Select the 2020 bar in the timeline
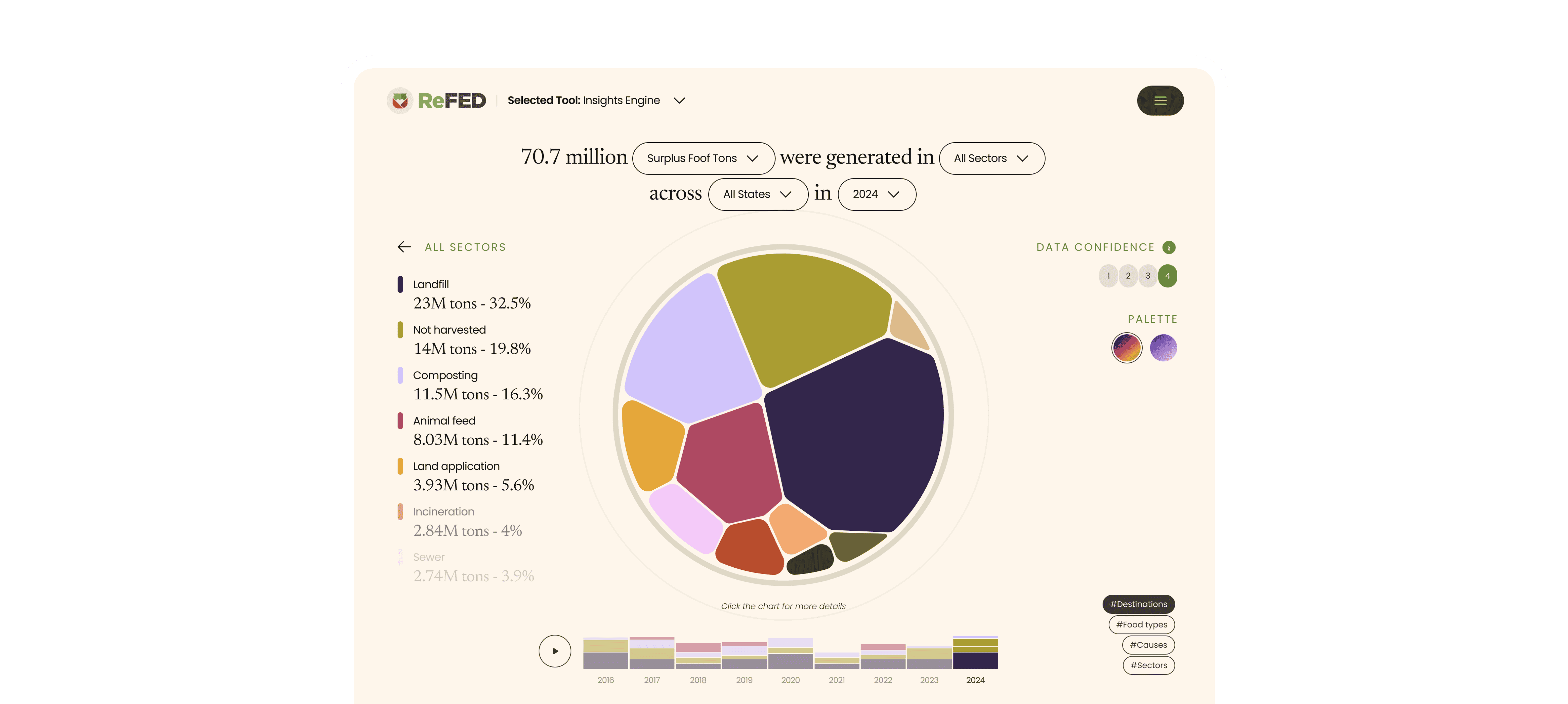1568x704 pixels. [x=790, y=654]
